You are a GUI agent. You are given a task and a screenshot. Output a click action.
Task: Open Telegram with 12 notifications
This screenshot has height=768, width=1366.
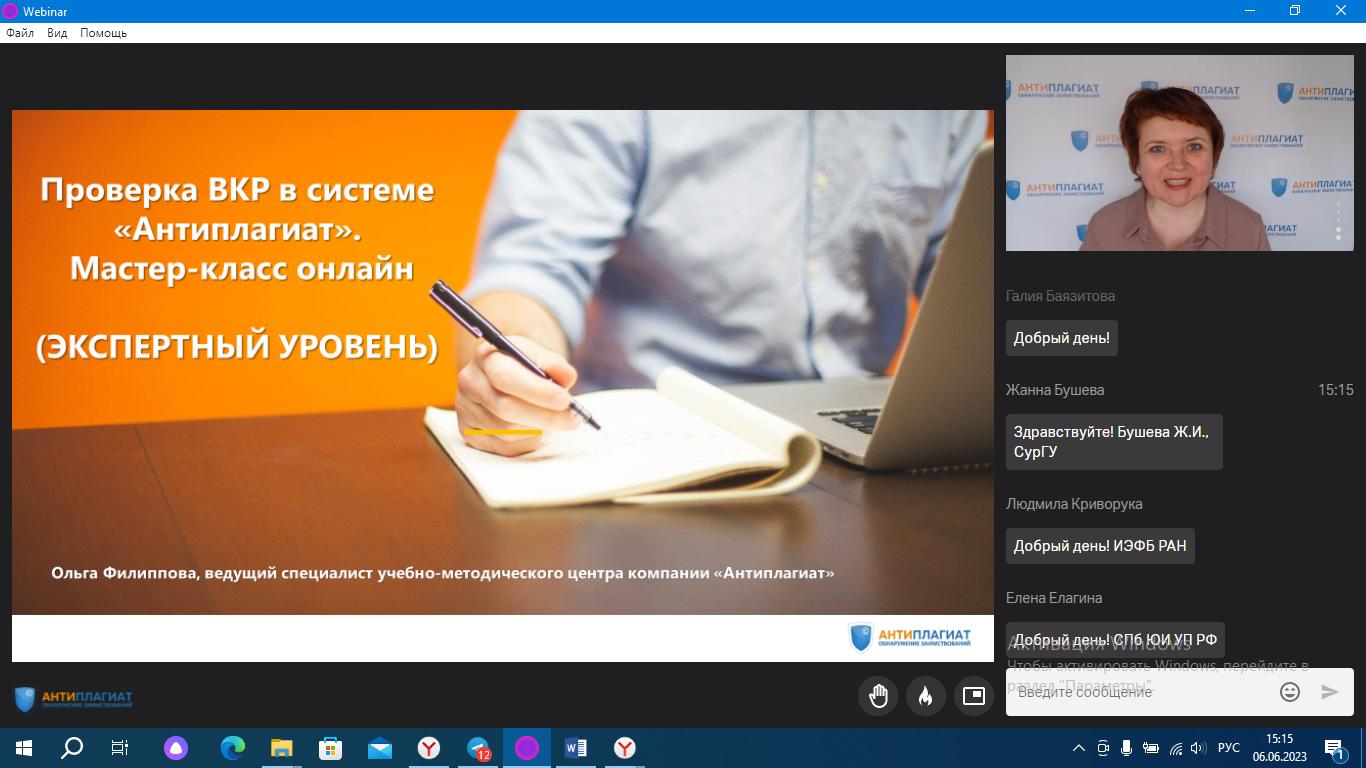[x=478, y=748]
